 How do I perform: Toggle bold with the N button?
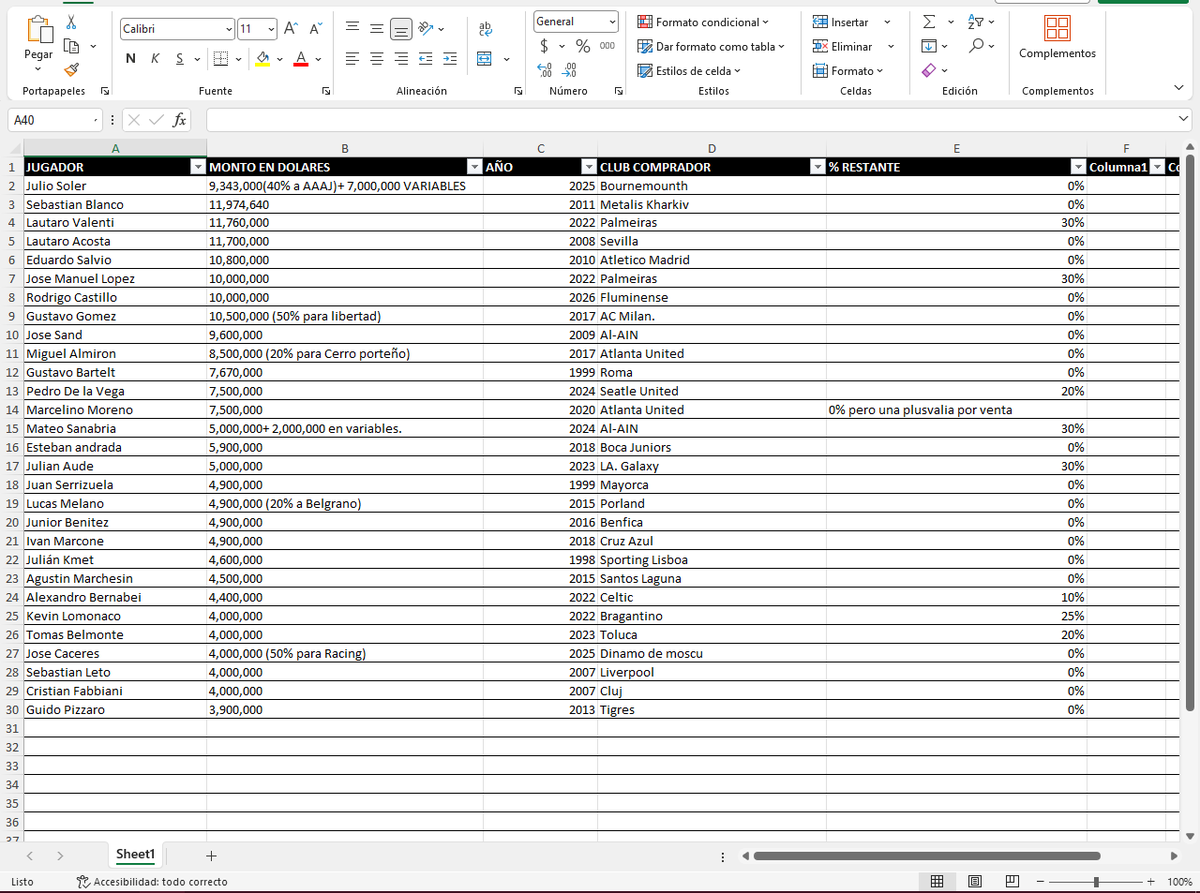pos(131,59)
